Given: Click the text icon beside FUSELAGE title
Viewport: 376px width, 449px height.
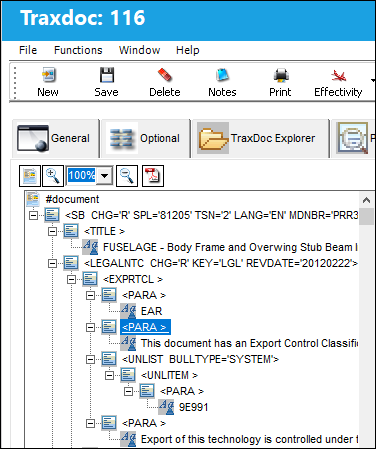Looking at the screenshot, I should tap(90, 247).
